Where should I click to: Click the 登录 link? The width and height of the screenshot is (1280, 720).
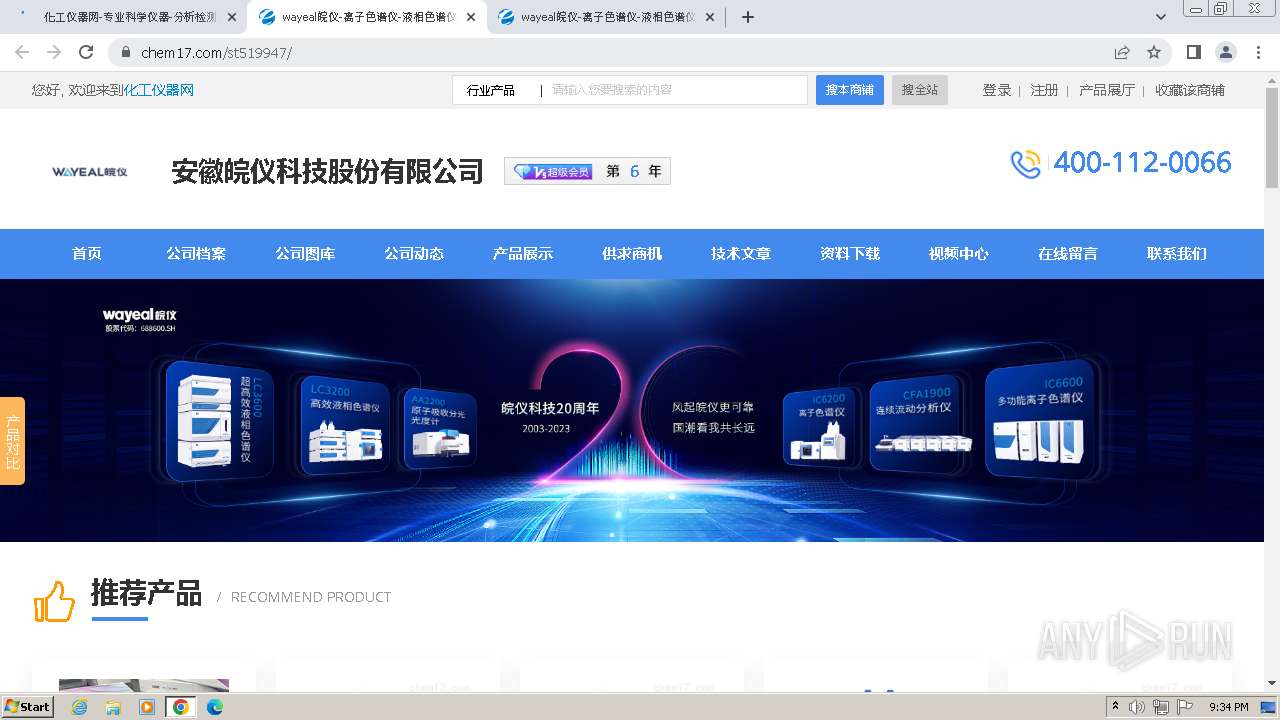pyautogui.click(x=997, y=90)
